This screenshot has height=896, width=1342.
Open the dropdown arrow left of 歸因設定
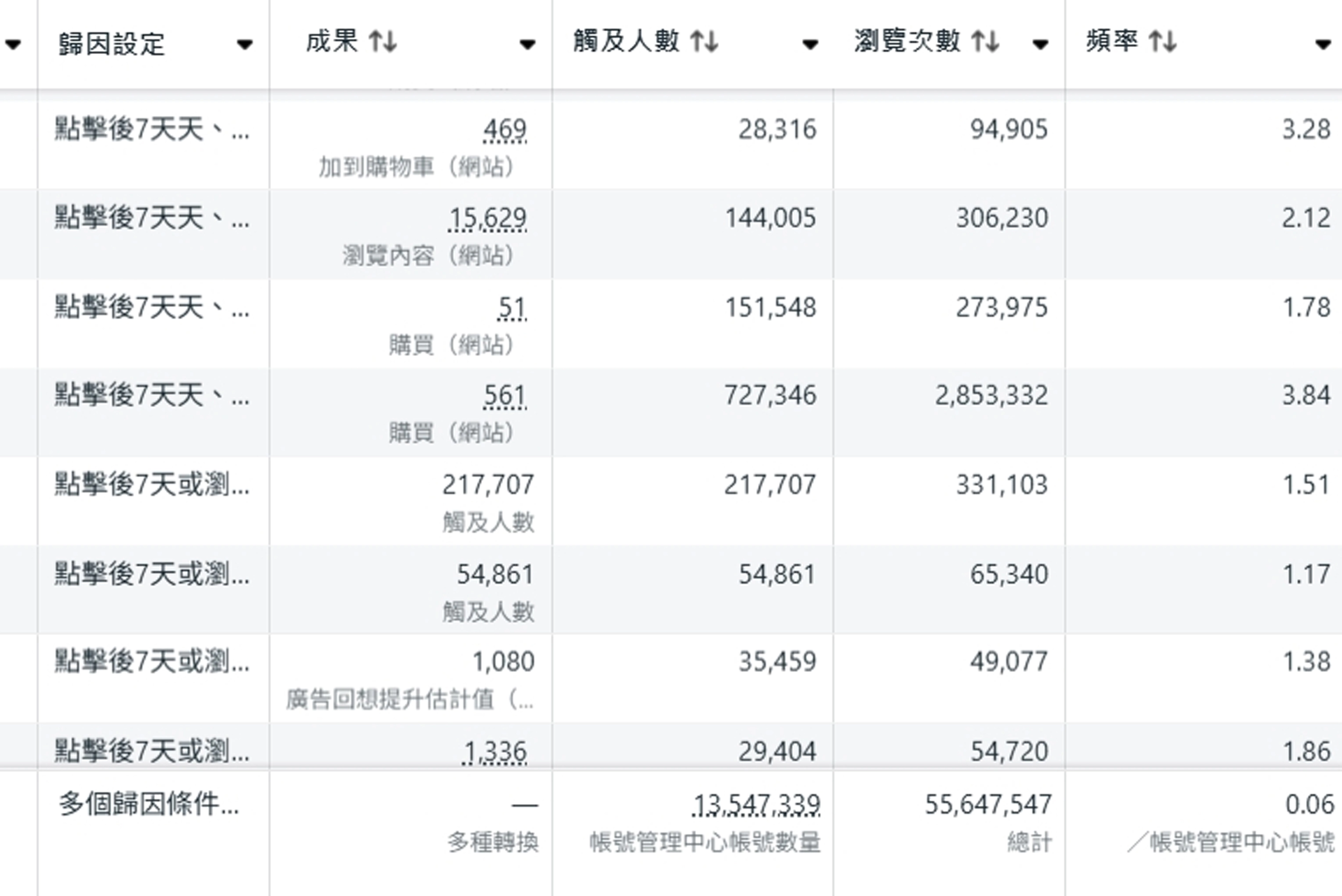coord(13,44)
